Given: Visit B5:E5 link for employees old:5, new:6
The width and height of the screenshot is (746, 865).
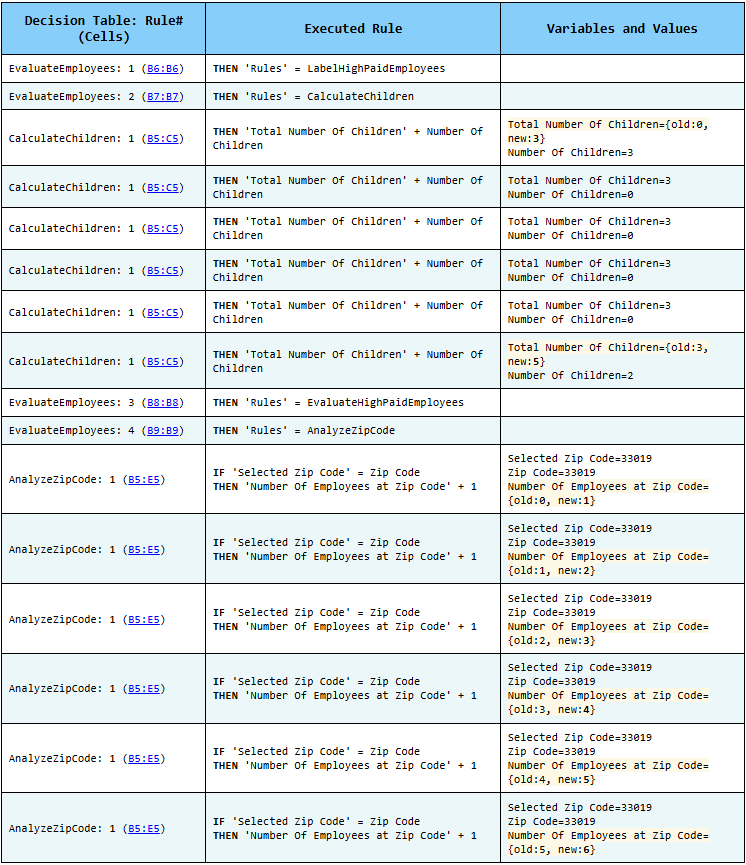Looking at the screenshot, I should pyautogui.click(x=144, y=829).
